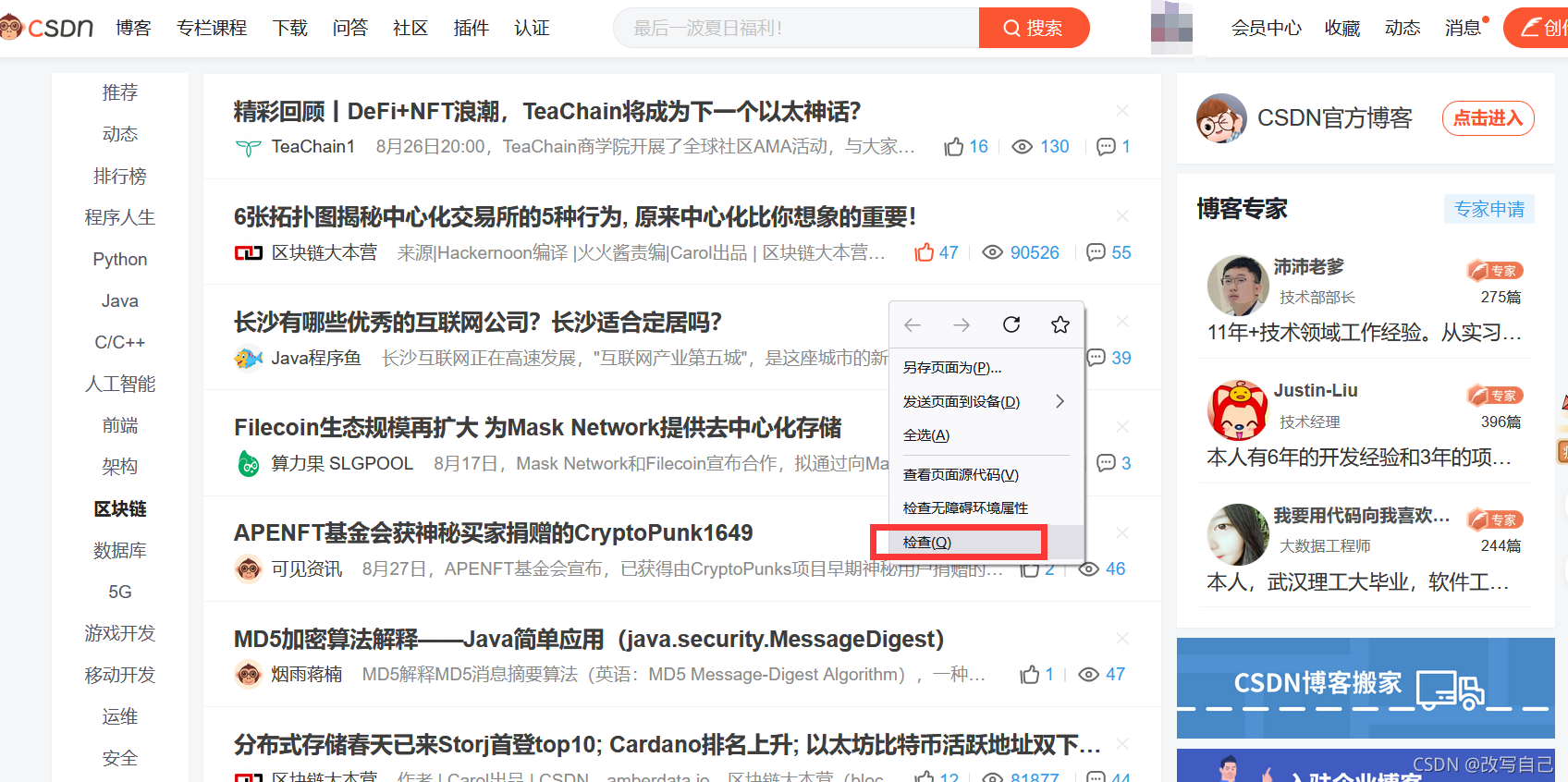Like the 6张拓扑图 article thumbs-up icon

click(x=924, y=252)
